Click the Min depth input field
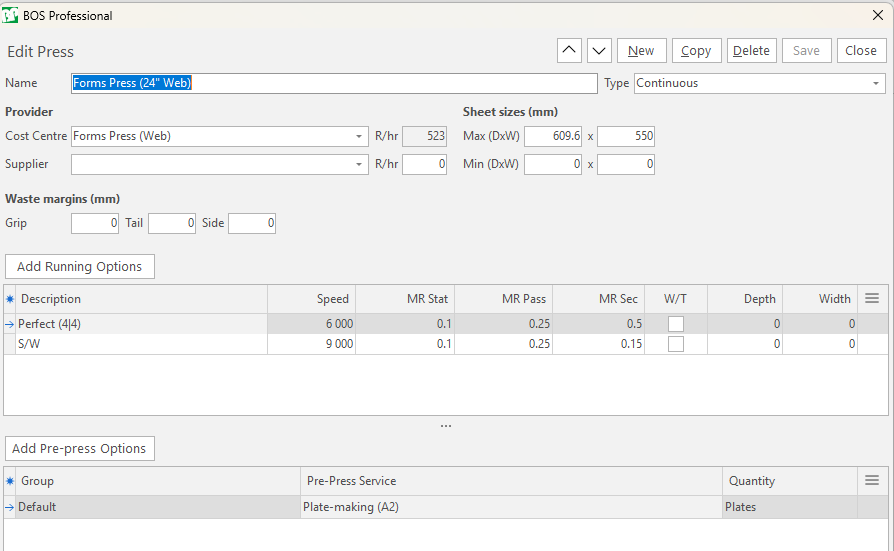Viewport: 894px width, 551px height. tap(553, 164)
